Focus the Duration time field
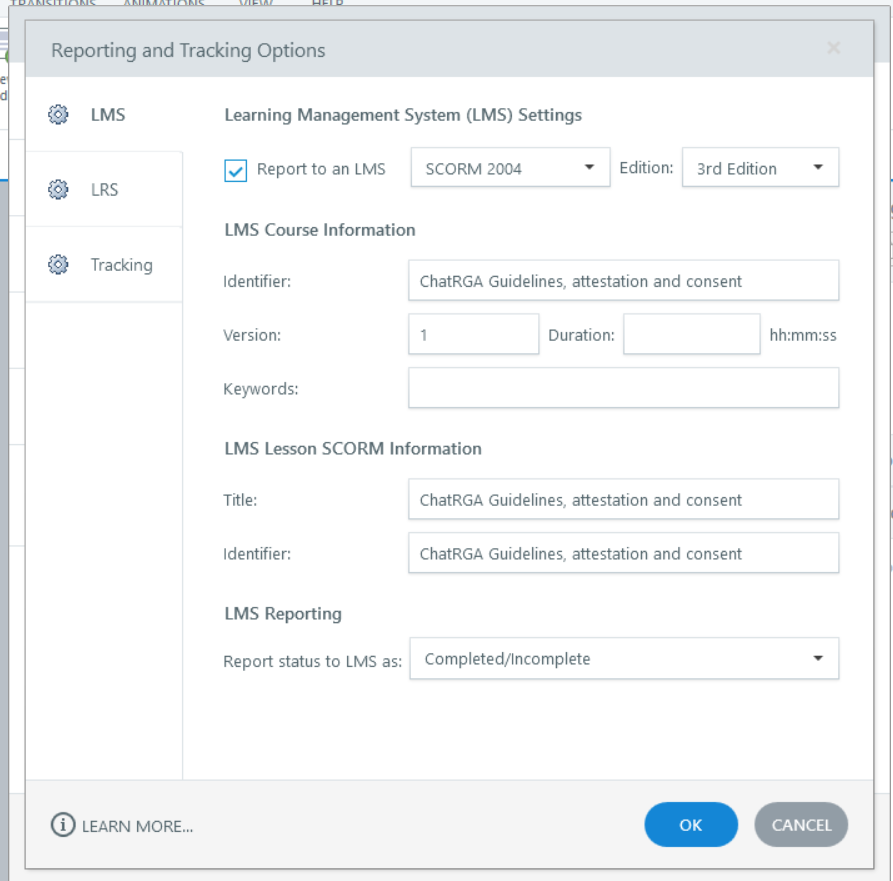Screen dimensions: 893x881 click(x=691, y=335)
